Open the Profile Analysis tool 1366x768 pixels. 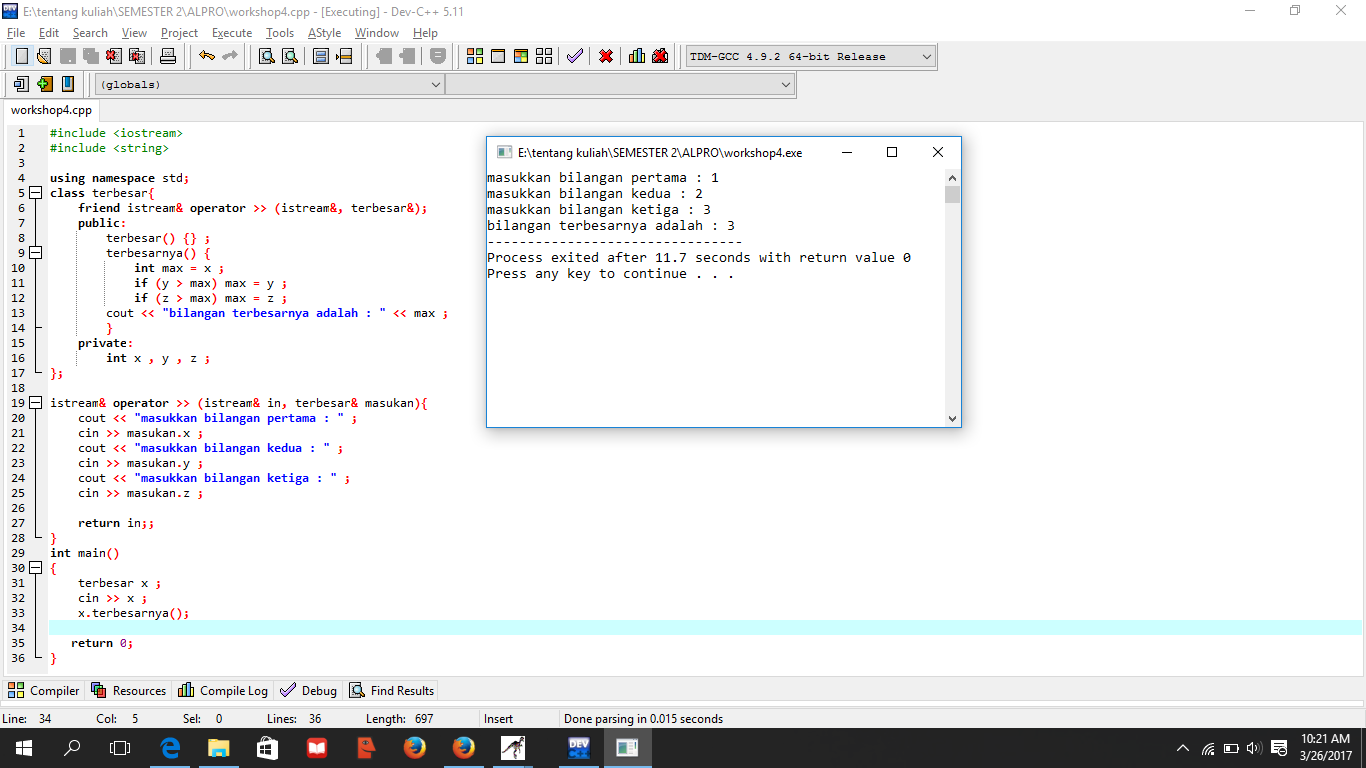click(x=637, y=56)
